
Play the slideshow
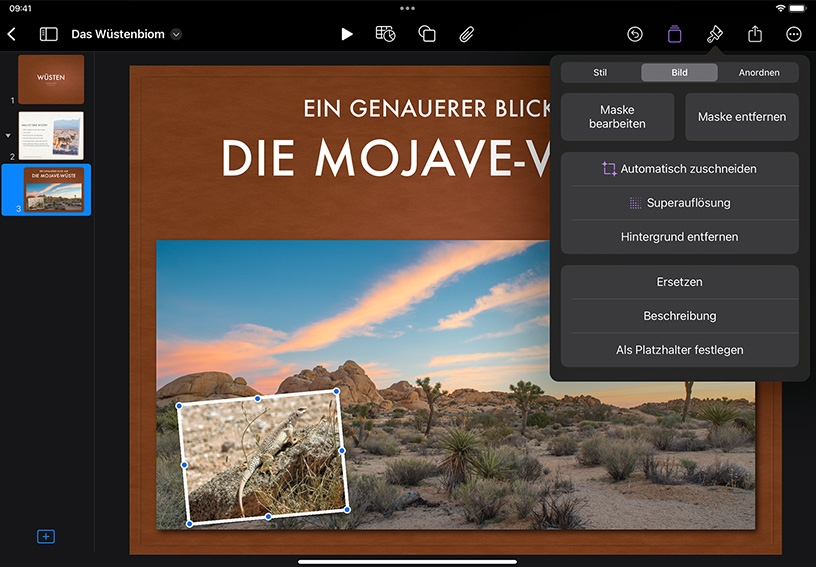tap(347, 34)
